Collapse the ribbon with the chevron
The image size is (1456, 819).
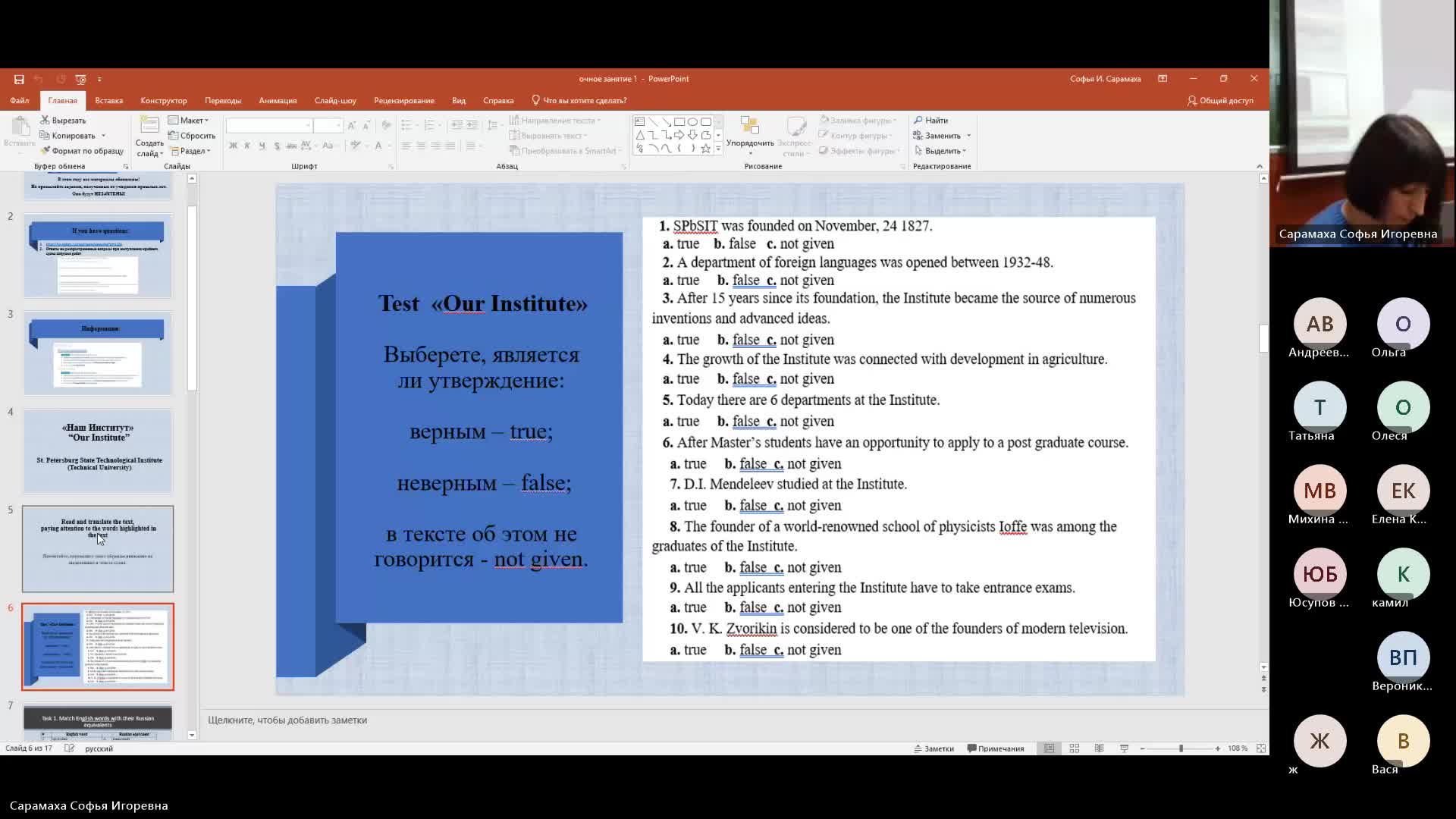pyautogui.click(x=1260, y=166)
